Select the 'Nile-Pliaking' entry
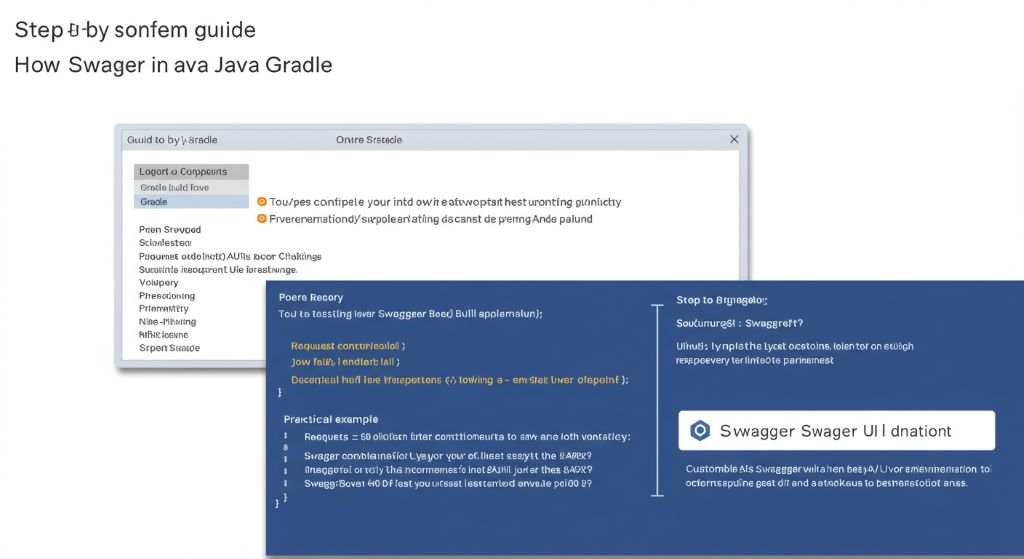Viewport: 1024px width, 559px height. 168,322
